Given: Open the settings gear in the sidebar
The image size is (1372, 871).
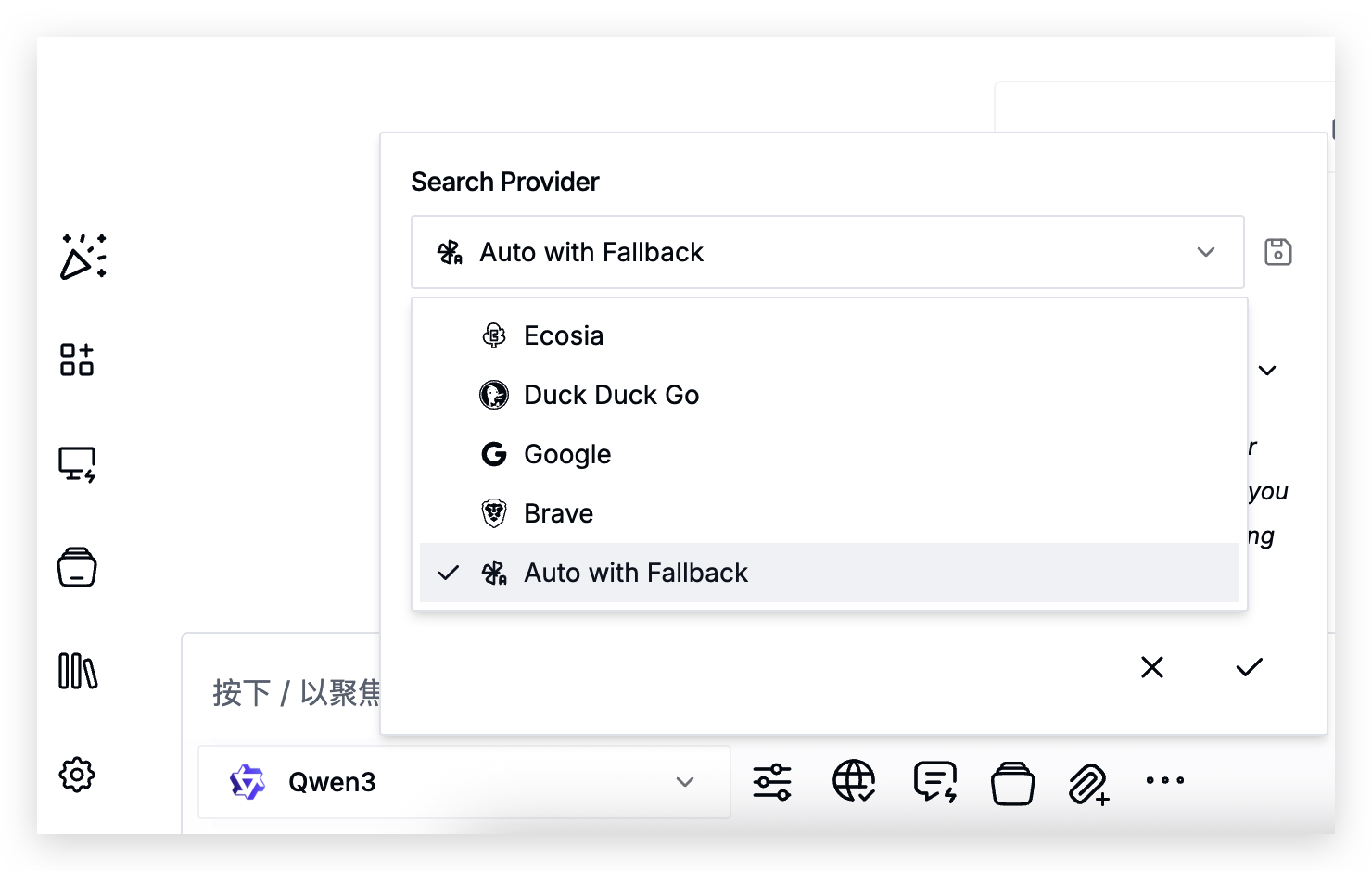Looking at the screenshot, I should (x=77, y=775).
